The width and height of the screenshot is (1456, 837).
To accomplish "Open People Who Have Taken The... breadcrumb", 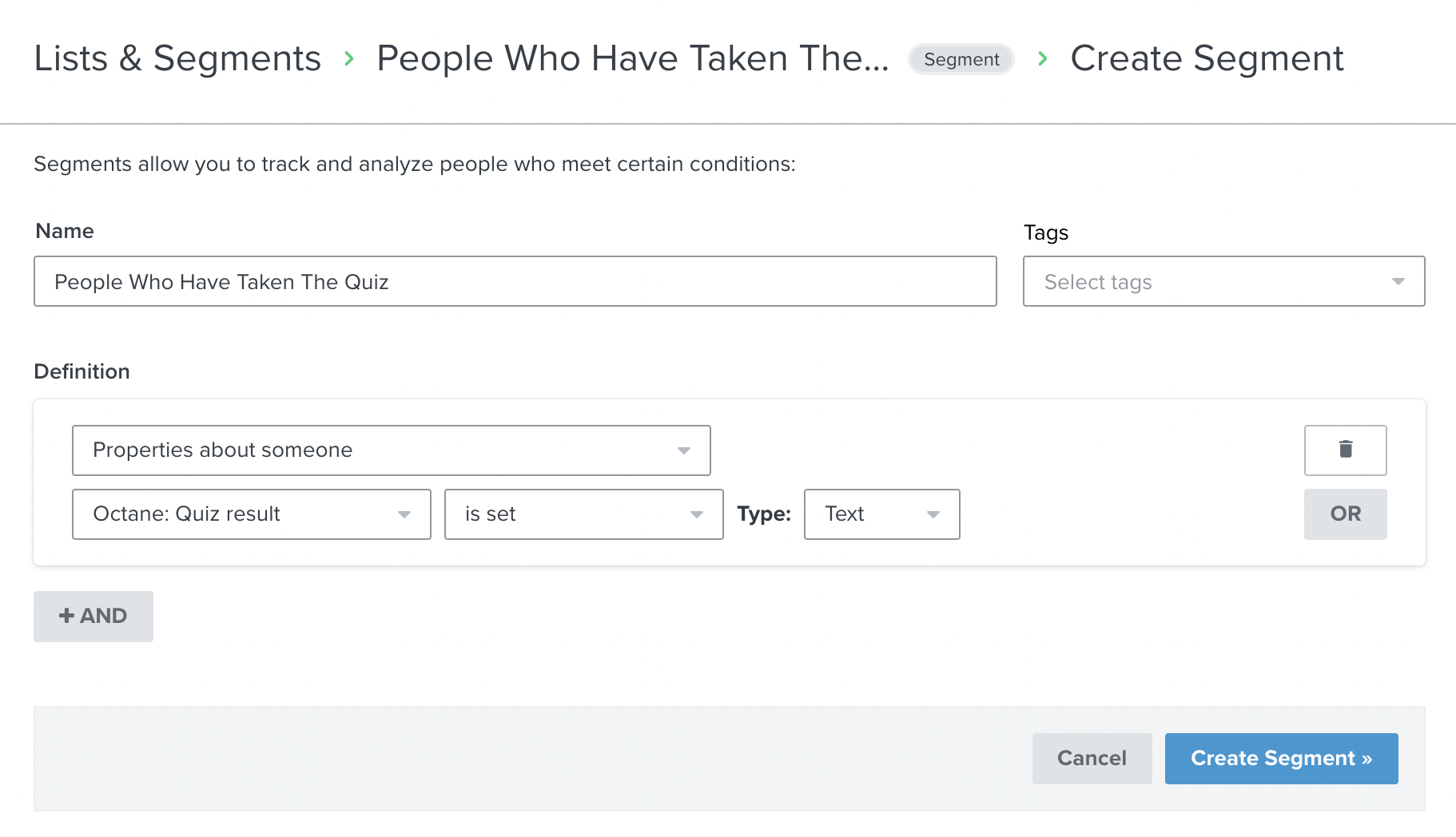I will (x=633, y=58).
